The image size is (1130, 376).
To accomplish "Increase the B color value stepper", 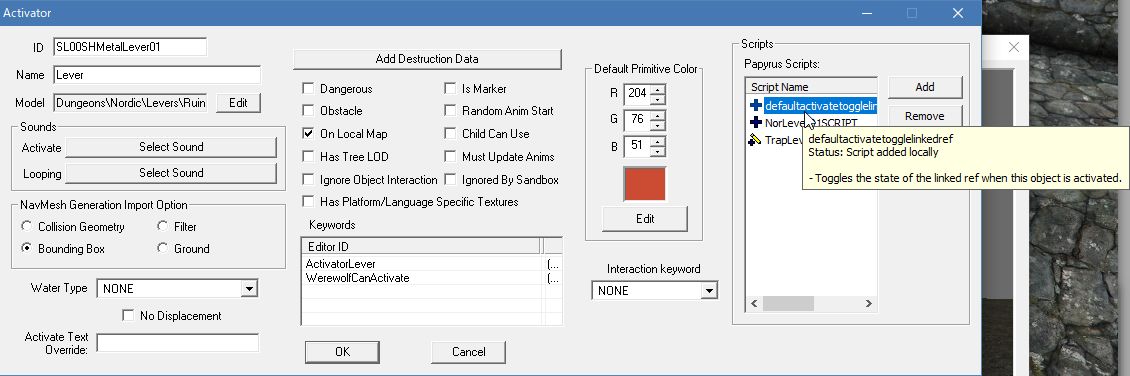I will tap(657, 142).
